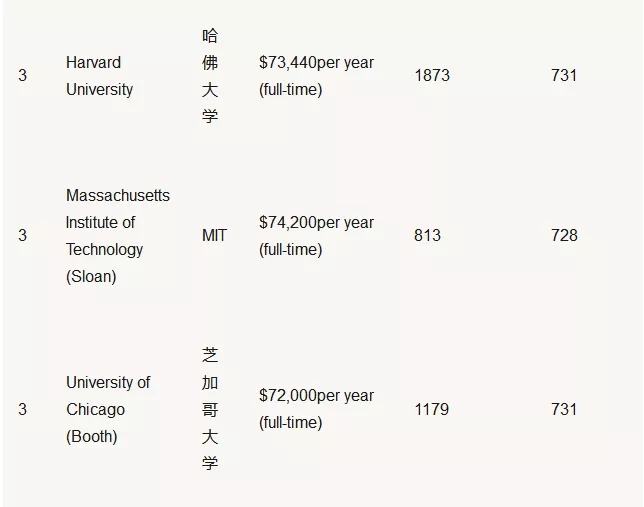Click Chicago's enrollment figure 1179
This screenshot has width=644, height=507.
pyautogui.click(x=432, y=410)
